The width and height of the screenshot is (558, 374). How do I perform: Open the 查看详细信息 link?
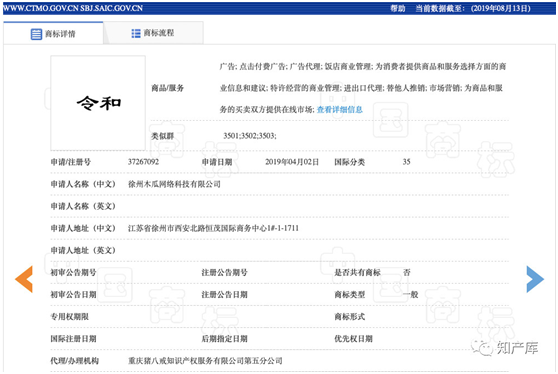click(339, 110)
